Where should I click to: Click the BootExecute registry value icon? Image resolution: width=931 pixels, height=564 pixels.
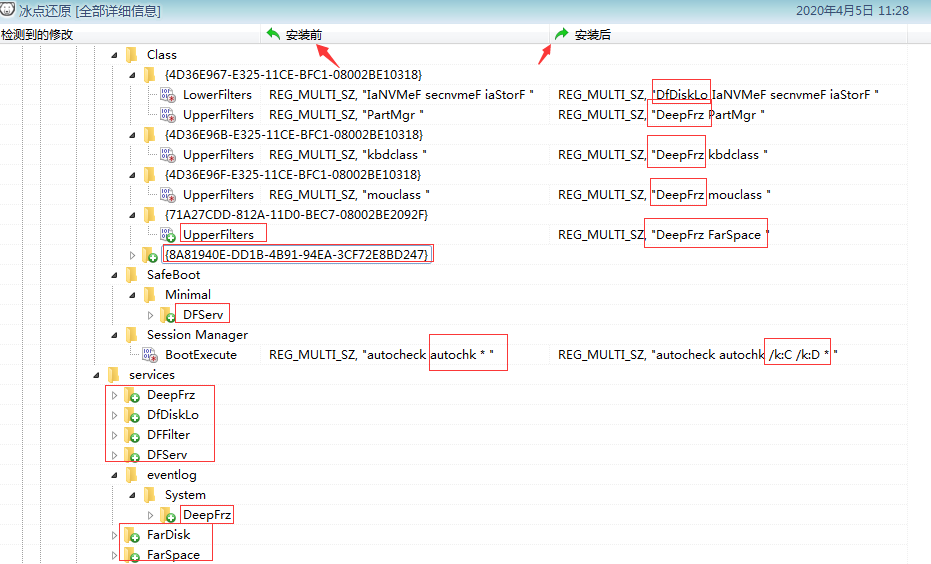click(x=150, y=355)
